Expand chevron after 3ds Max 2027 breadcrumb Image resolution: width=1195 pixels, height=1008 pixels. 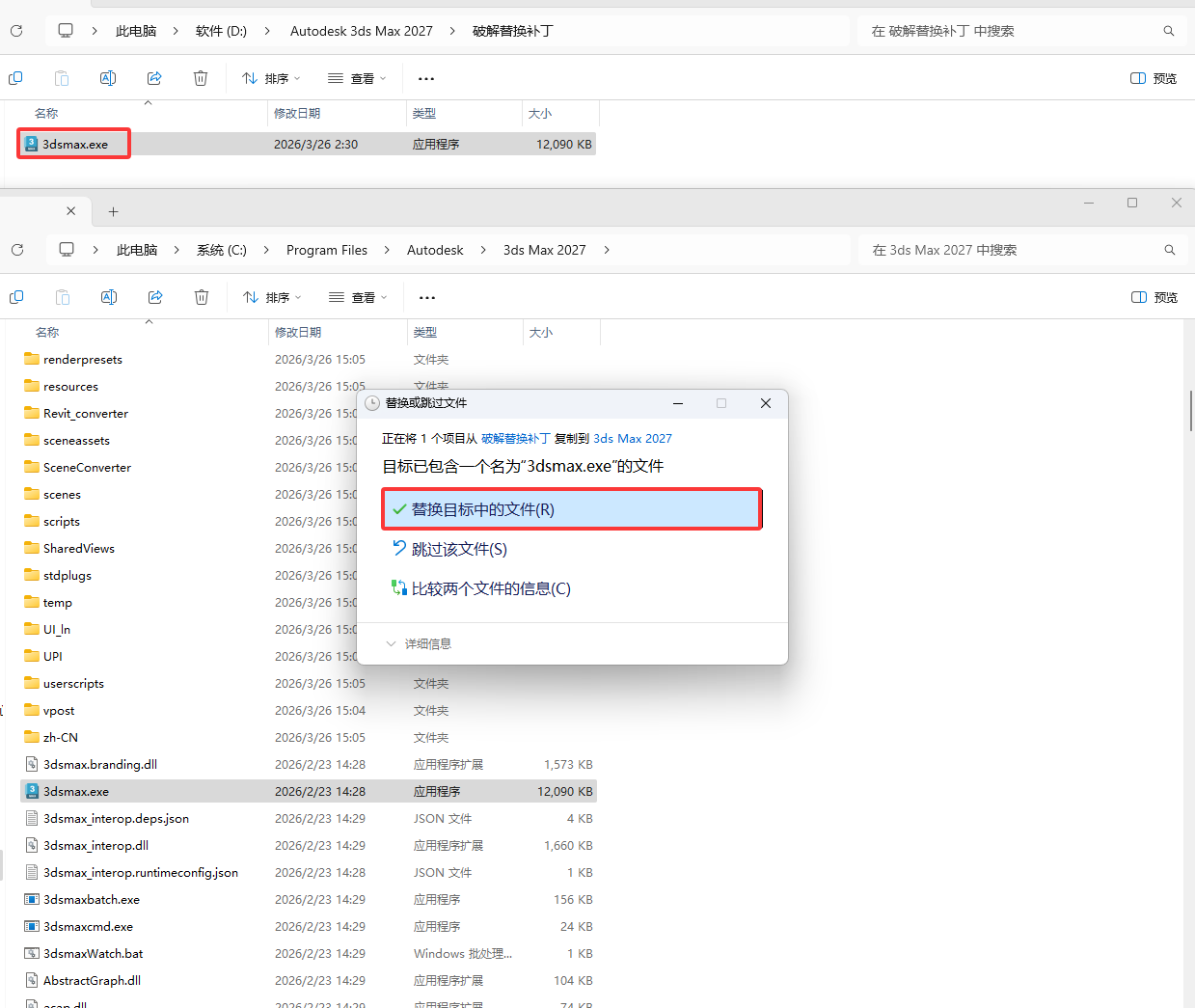607,250
